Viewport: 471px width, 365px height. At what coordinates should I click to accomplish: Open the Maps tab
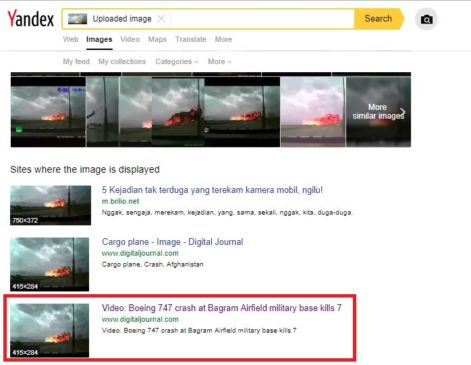point(157,39)
